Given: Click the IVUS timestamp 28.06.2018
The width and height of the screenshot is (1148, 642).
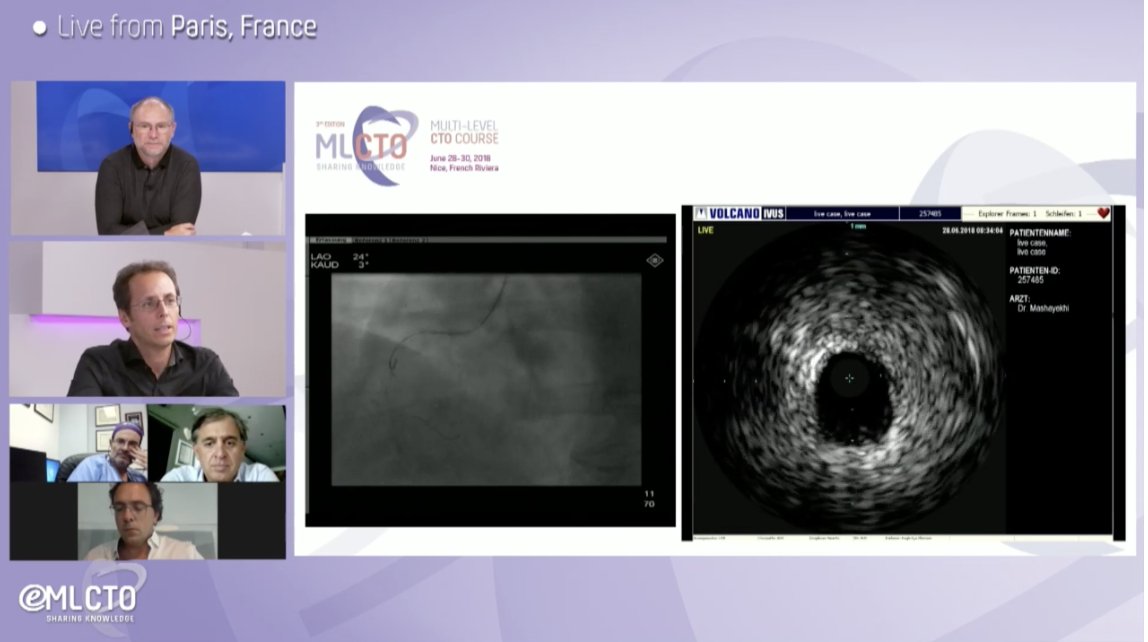Looking at the screenshot, I should click(x=972, y=231).
